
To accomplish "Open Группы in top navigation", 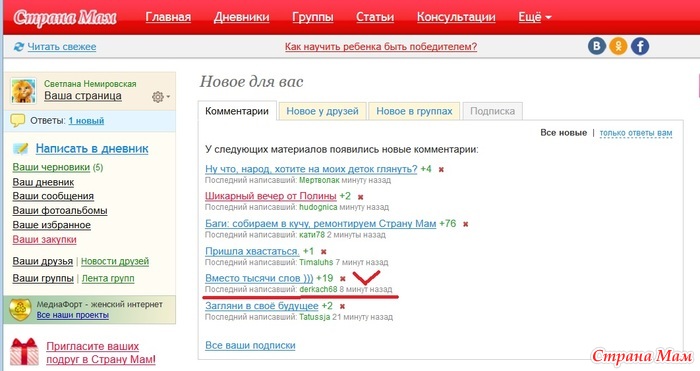I will [x=312, y=17].
